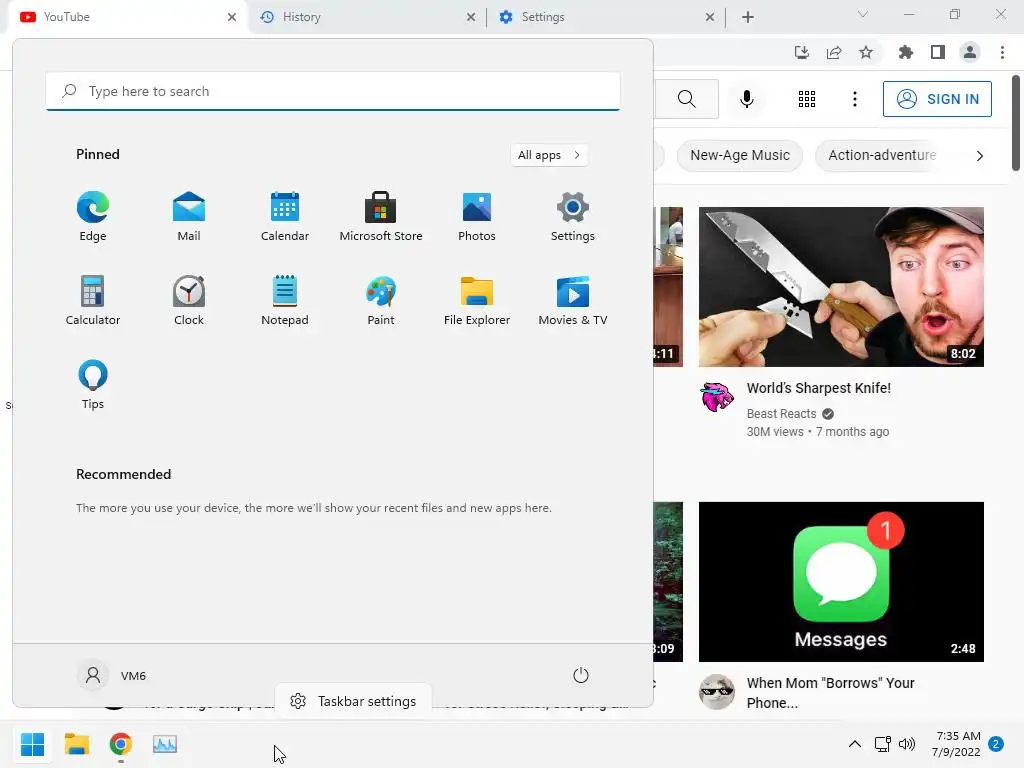Image resolution: width=1024 pixels, height=768 pixels.
Task: Open the resource monitor taskbar app
Action: tap(165, 744)
